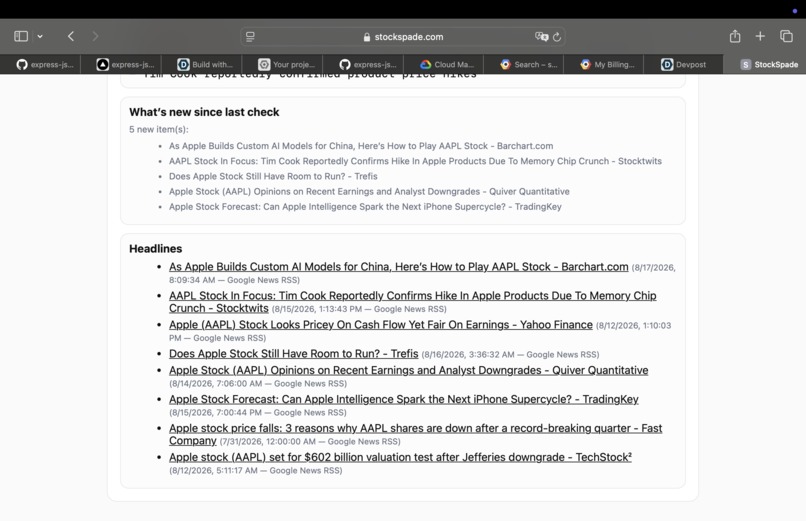Image resolution: width=806 pixels, height=521 pixels.
Task: Open the TradingKey iPhone Supercycle headline link
Action: click(404, 399)
